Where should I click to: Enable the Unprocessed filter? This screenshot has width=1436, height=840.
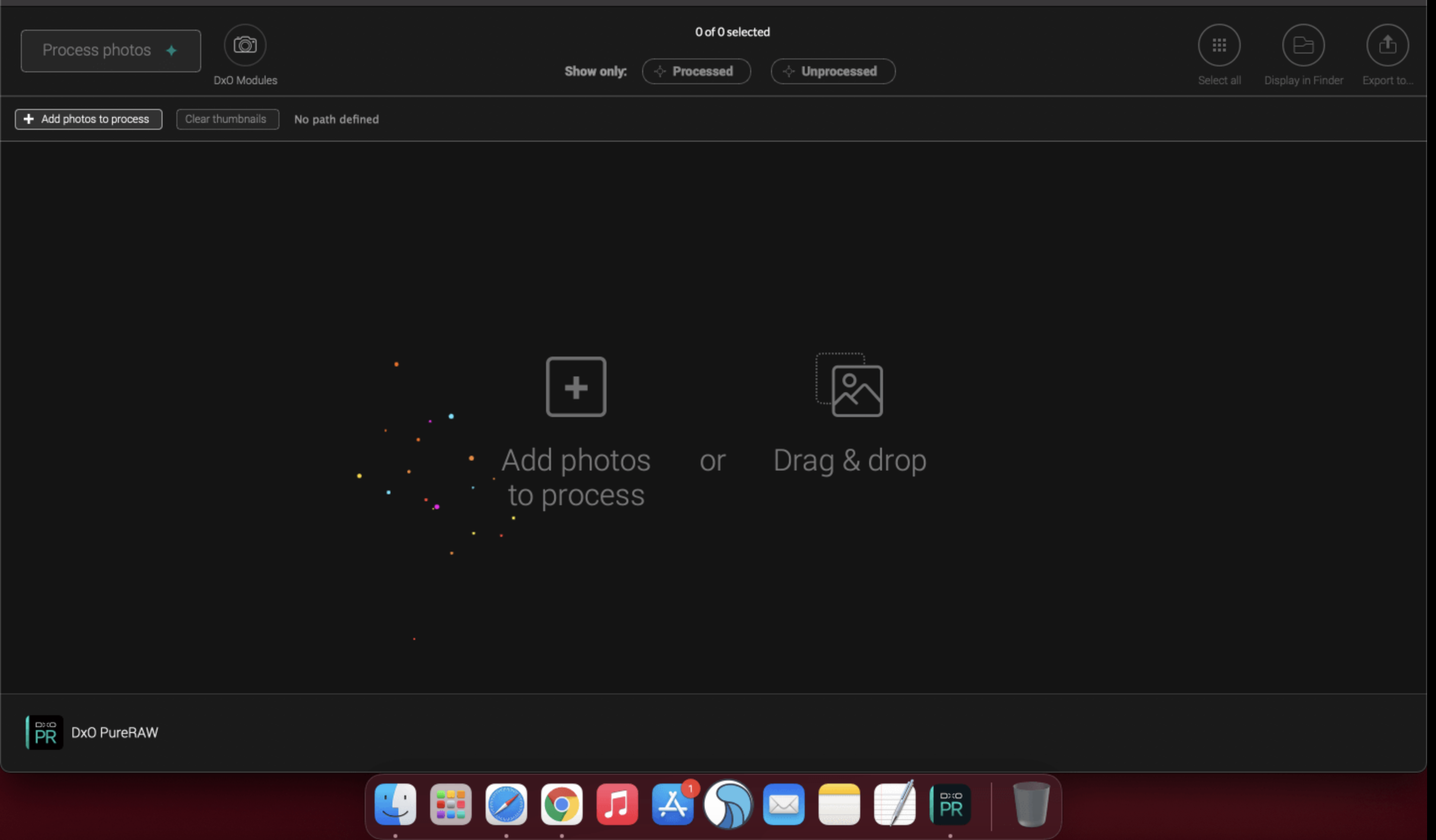[x=832, y=71]
